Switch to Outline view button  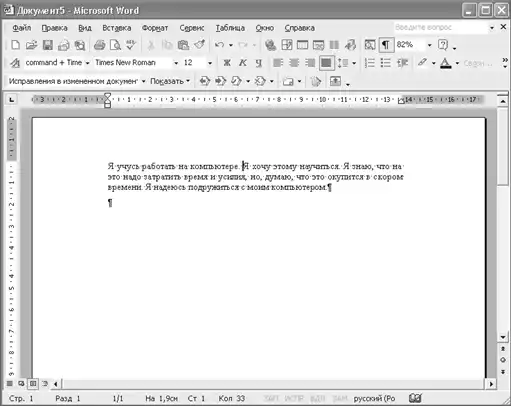[x=45, y=384]
